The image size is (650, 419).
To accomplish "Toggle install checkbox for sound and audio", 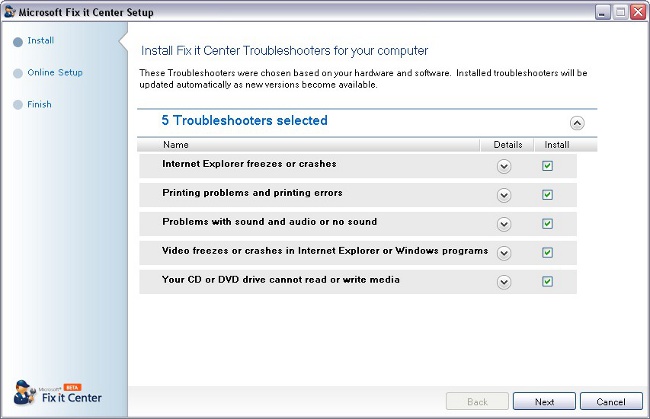I will tap(547, 224).
